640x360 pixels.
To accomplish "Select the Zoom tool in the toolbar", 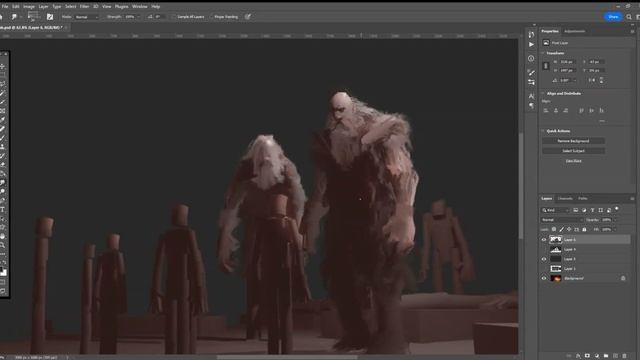I will (x=2, y=245).
